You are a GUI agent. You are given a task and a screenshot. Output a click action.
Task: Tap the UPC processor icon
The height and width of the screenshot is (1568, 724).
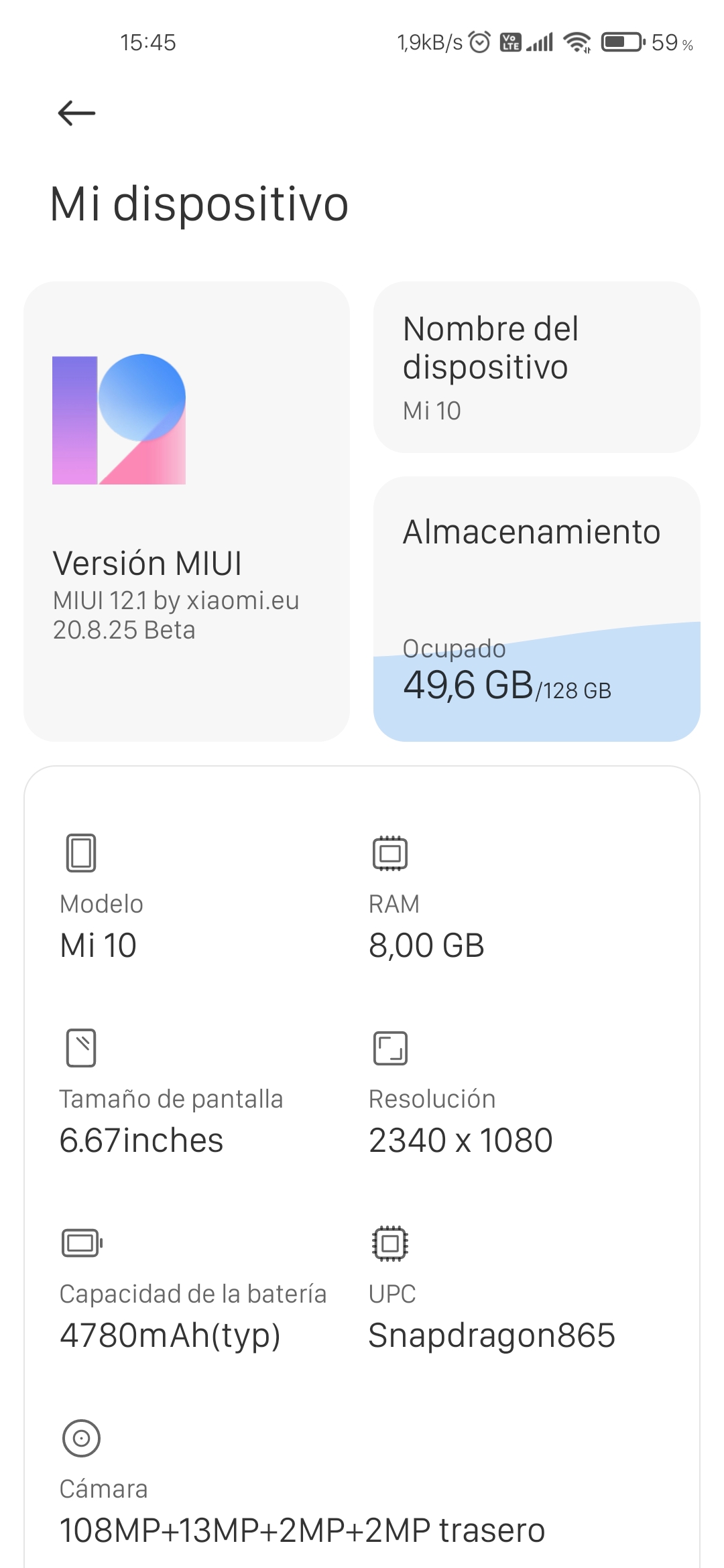390,1243
